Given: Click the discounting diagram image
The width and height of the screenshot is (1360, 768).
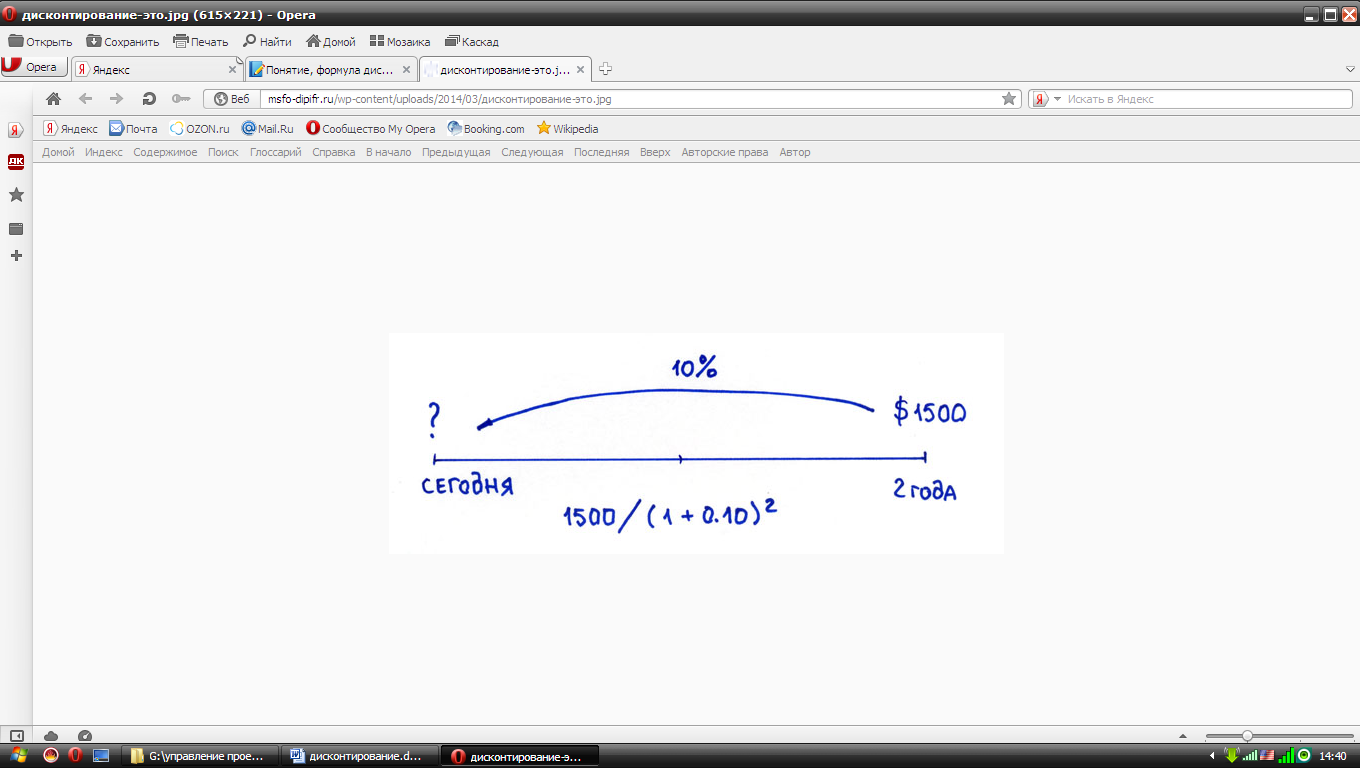Looking at the screenshot, I should point(696,443).
